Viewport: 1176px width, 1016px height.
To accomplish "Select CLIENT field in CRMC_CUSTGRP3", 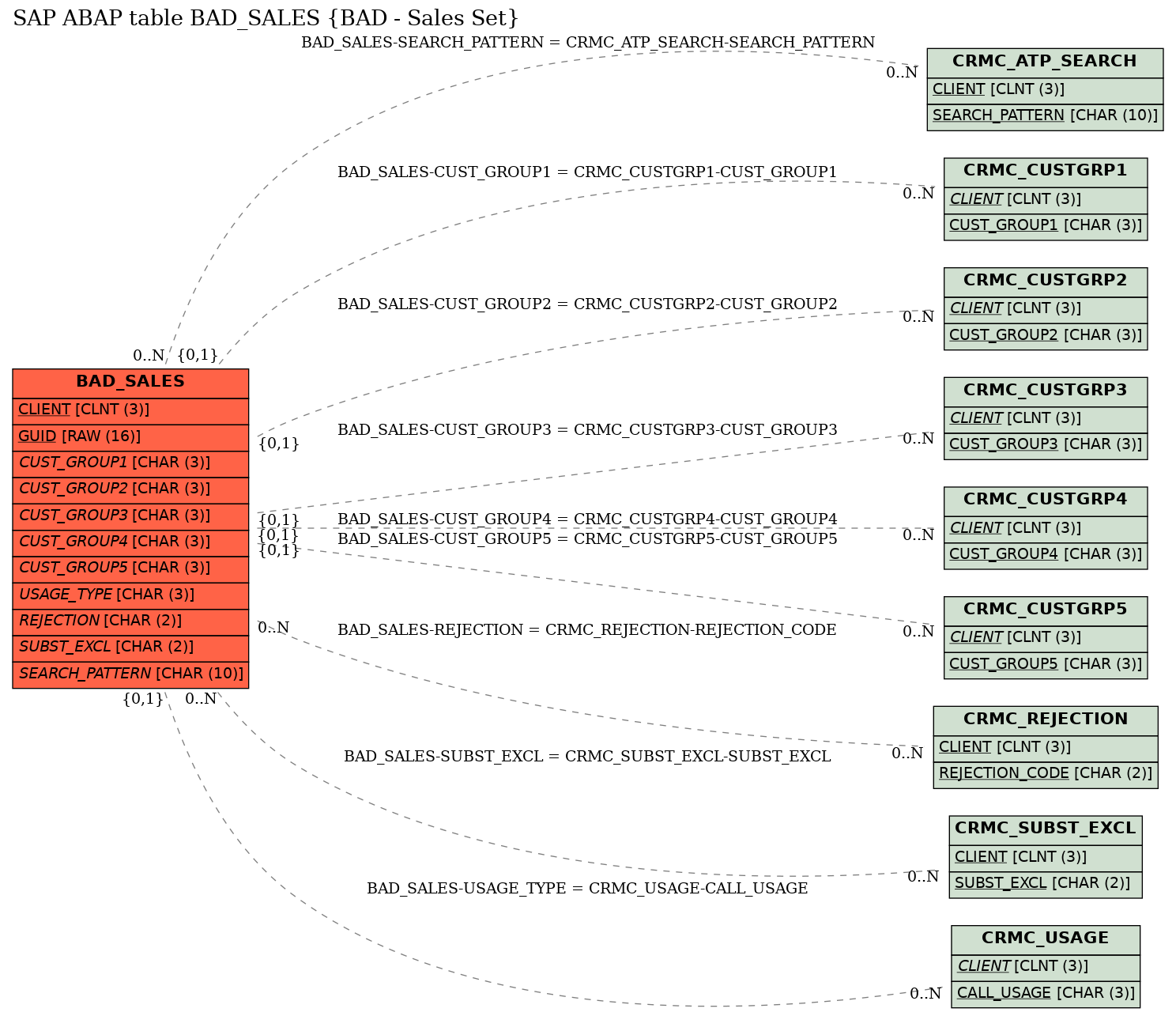I will pos(1046,419).
